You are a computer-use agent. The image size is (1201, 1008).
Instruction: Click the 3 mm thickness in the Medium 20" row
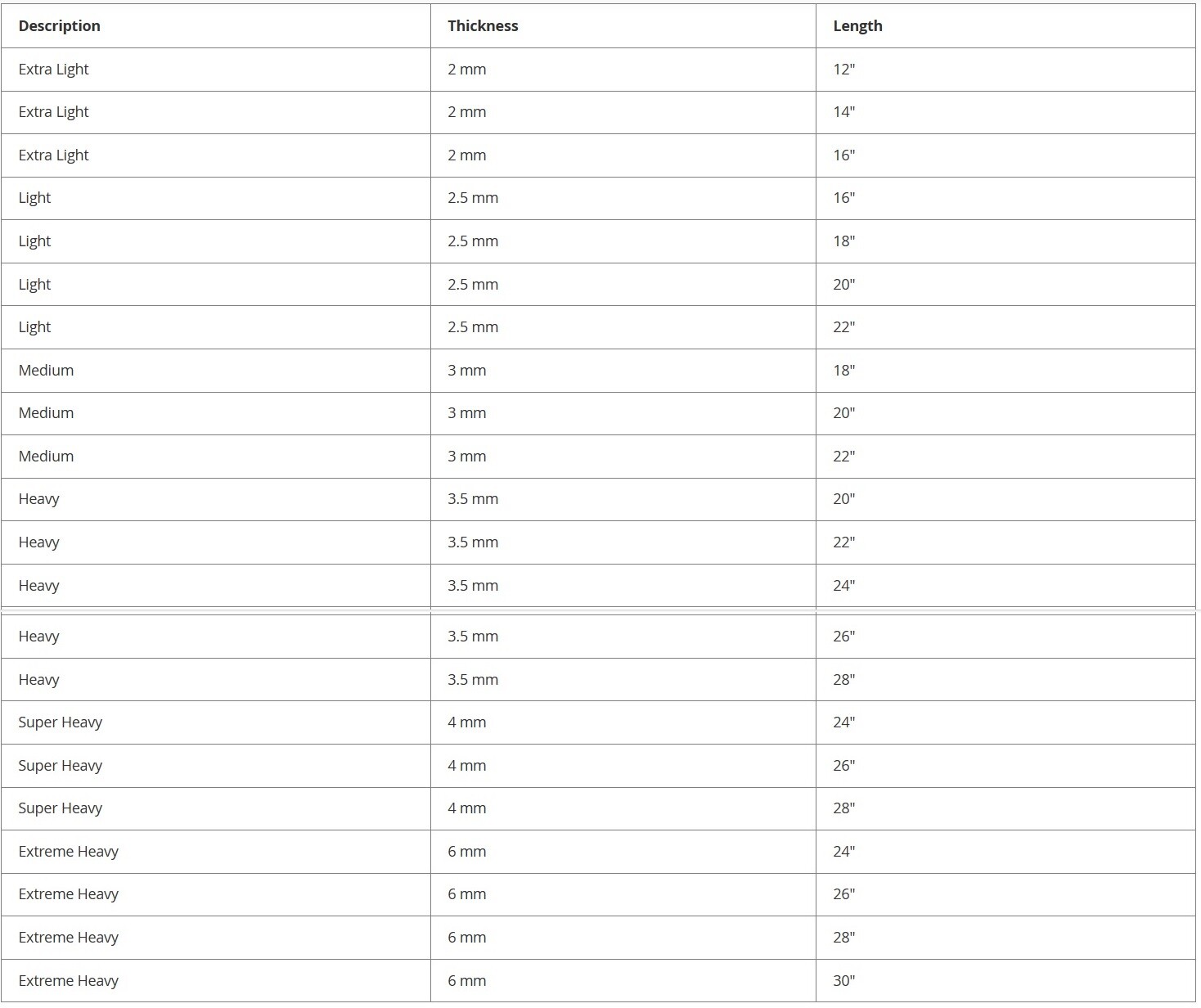[x=466, y=413]
